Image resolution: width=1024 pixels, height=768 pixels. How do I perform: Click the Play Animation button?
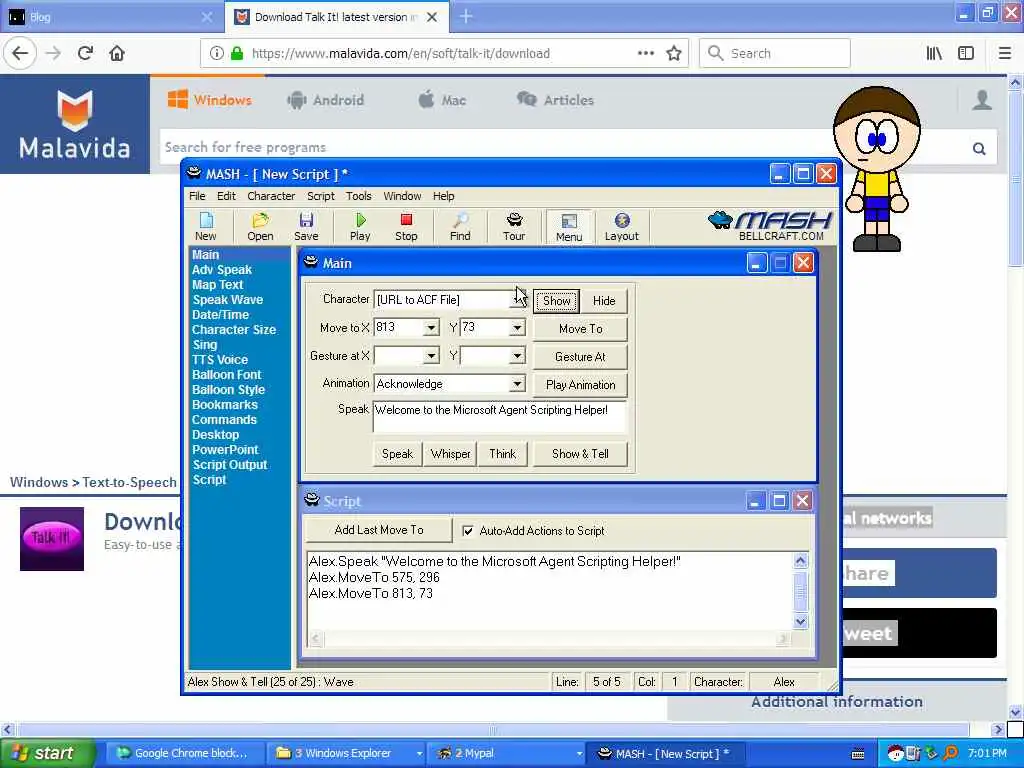point(581,385)
